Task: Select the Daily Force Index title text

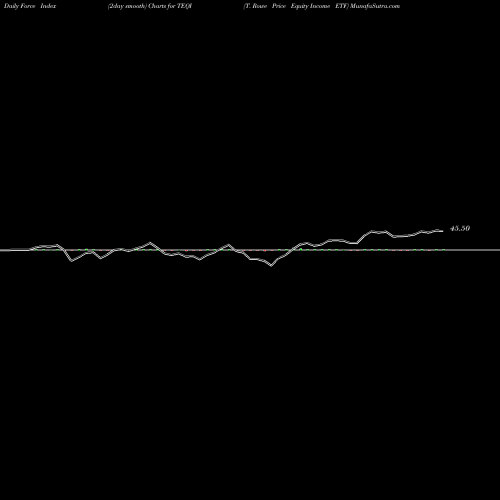Action: pos(30,6)
